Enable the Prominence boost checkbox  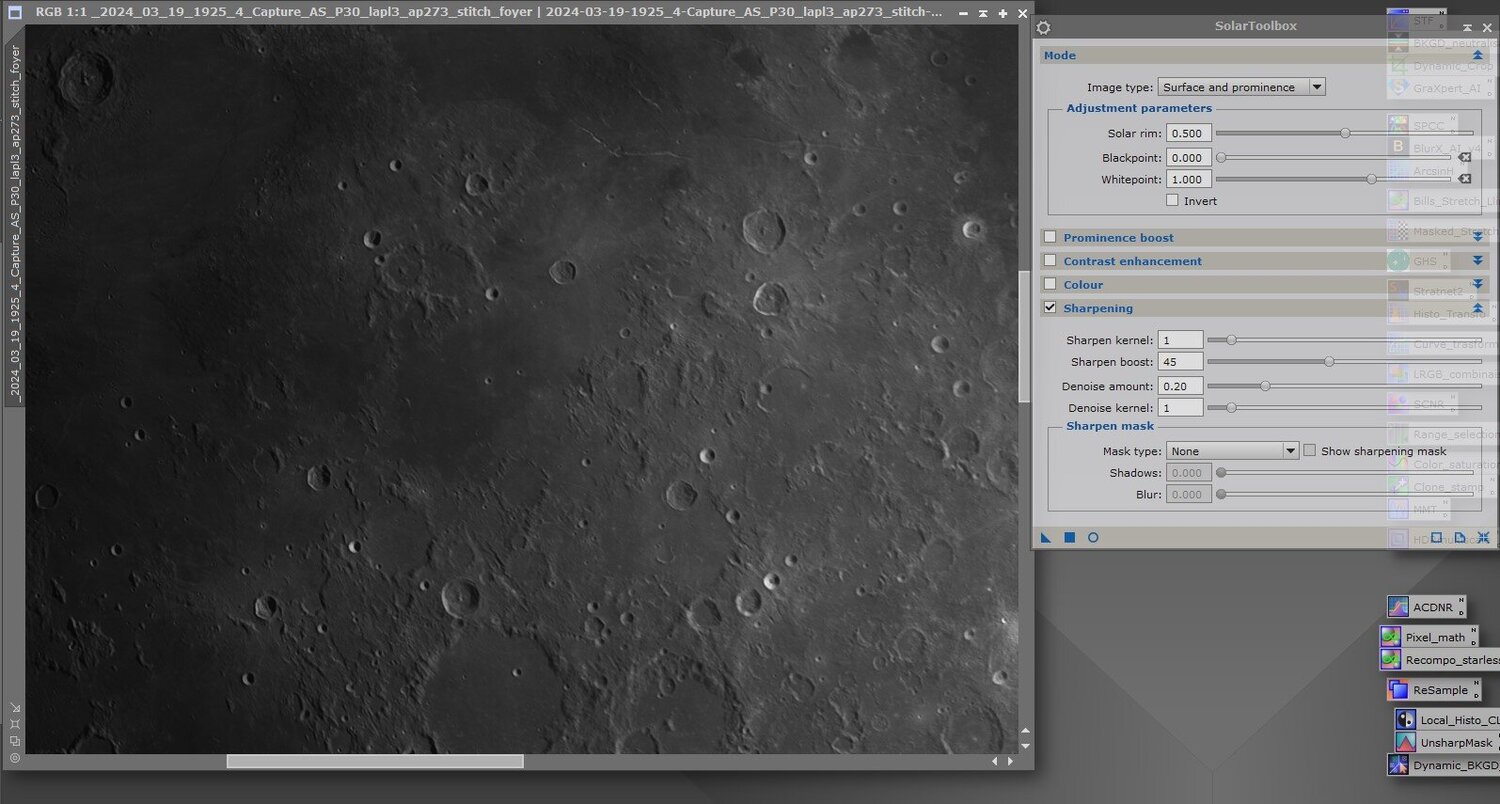coord(1050,237)
